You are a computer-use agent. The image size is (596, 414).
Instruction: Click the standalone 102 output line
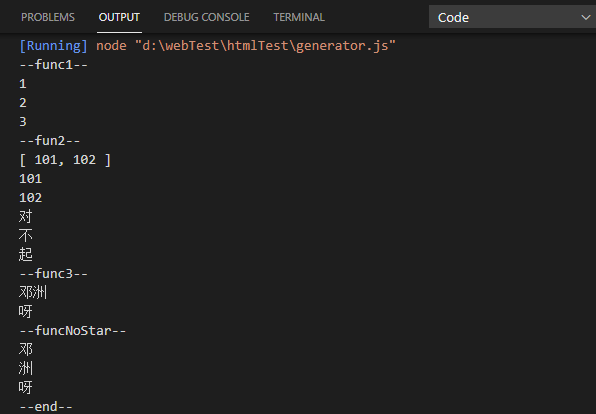tap(31, 198)
